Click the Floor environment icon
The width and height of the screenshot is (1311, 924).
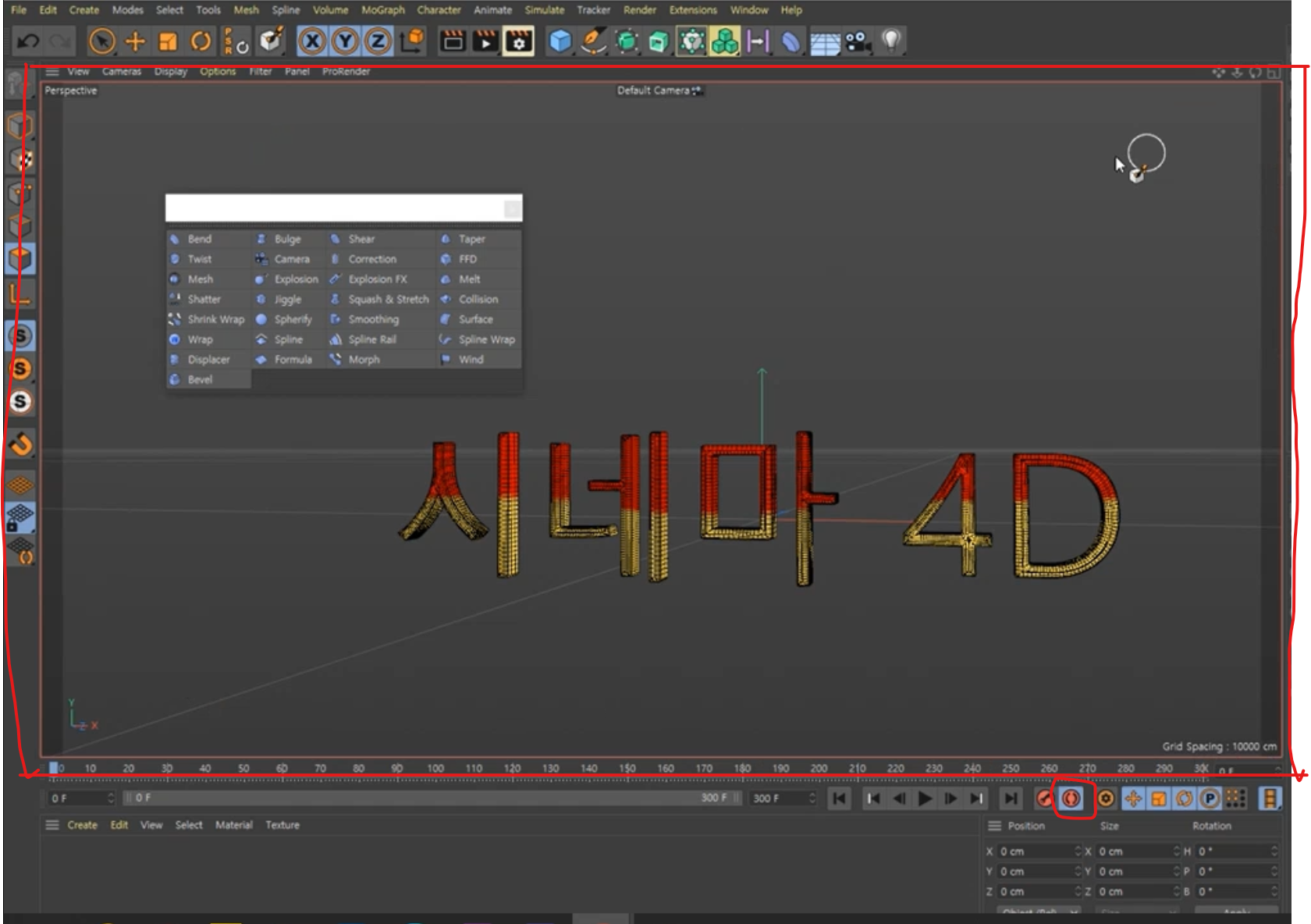(825, 42)
